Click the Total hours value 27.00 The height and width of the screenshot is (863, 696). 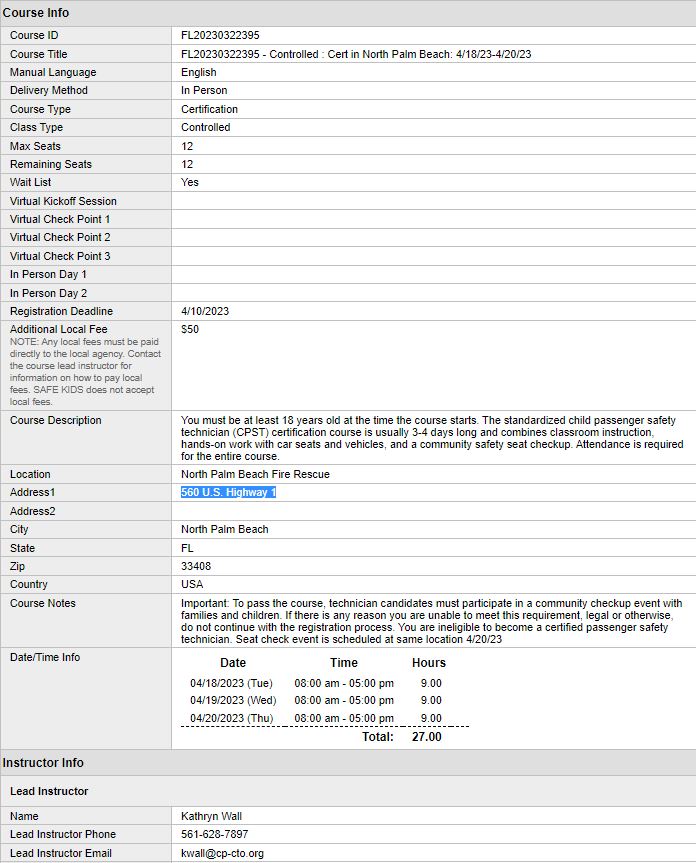point(426,736)
